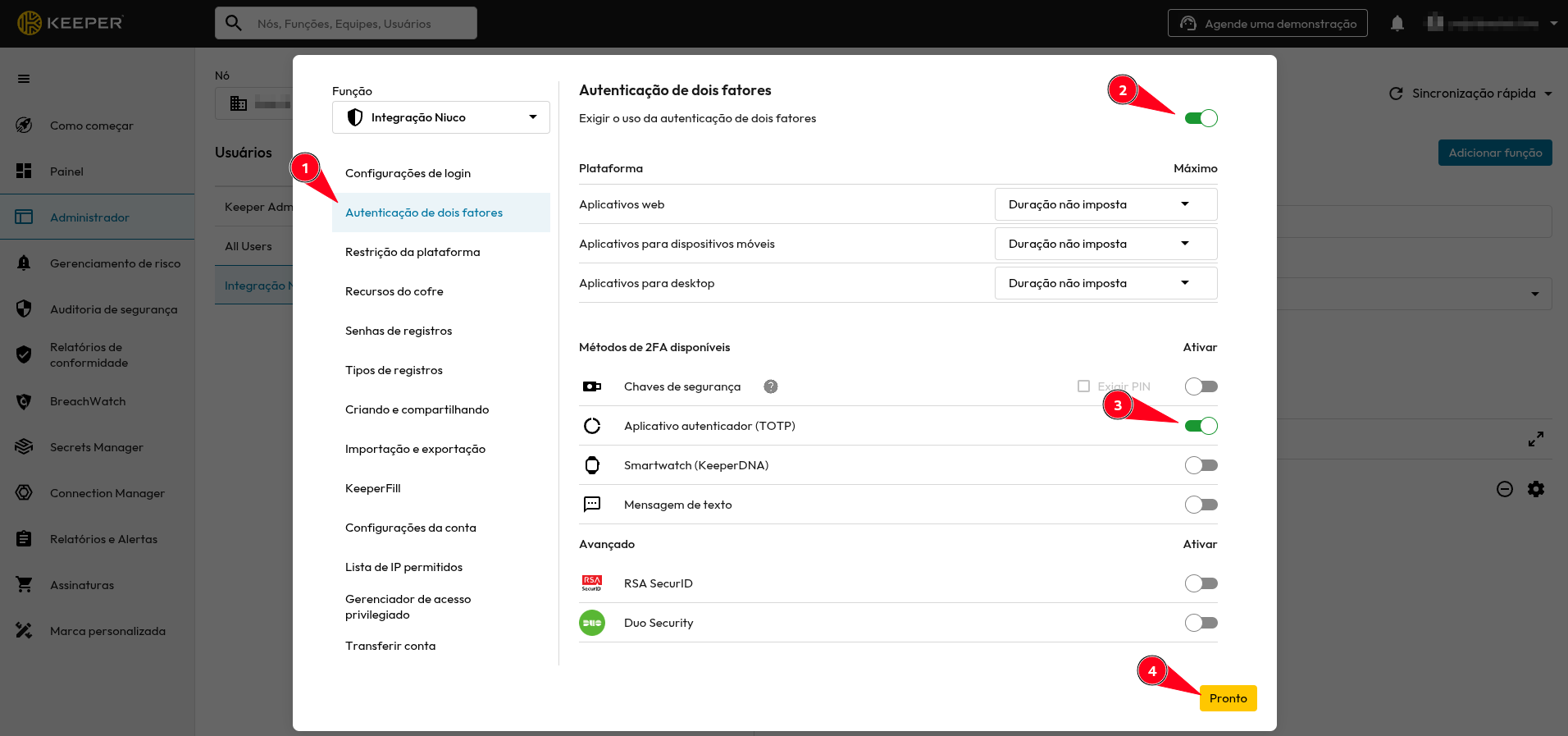1568x736 pixels.
Task: Open Aplicativos web duration dropdown
Action: 1106,204
